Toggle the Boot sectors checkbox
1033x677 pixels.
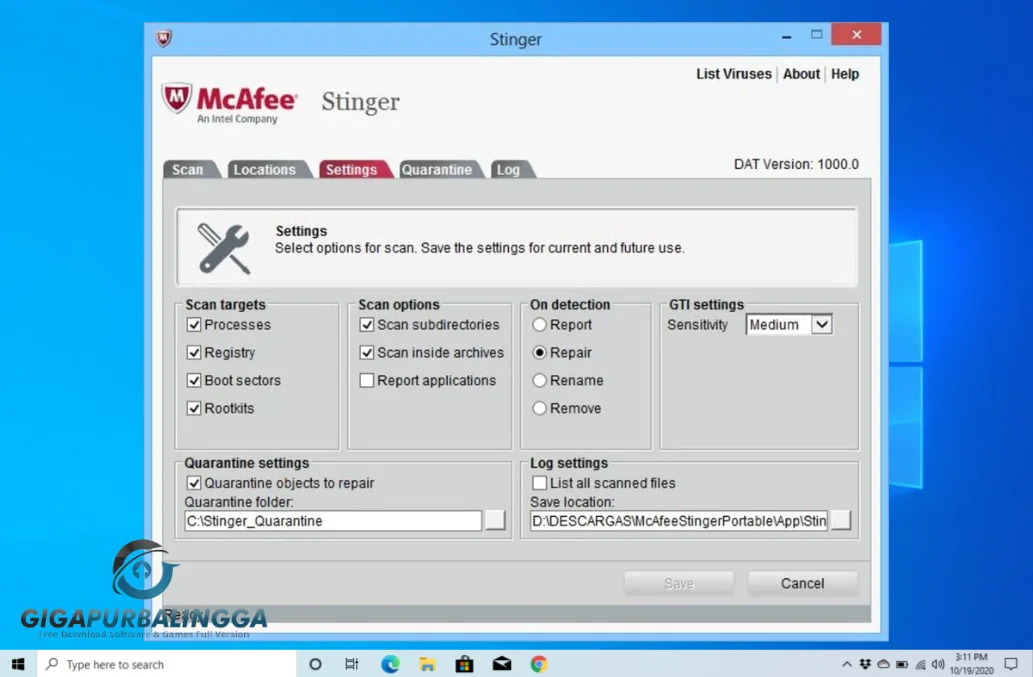(194, 380)
